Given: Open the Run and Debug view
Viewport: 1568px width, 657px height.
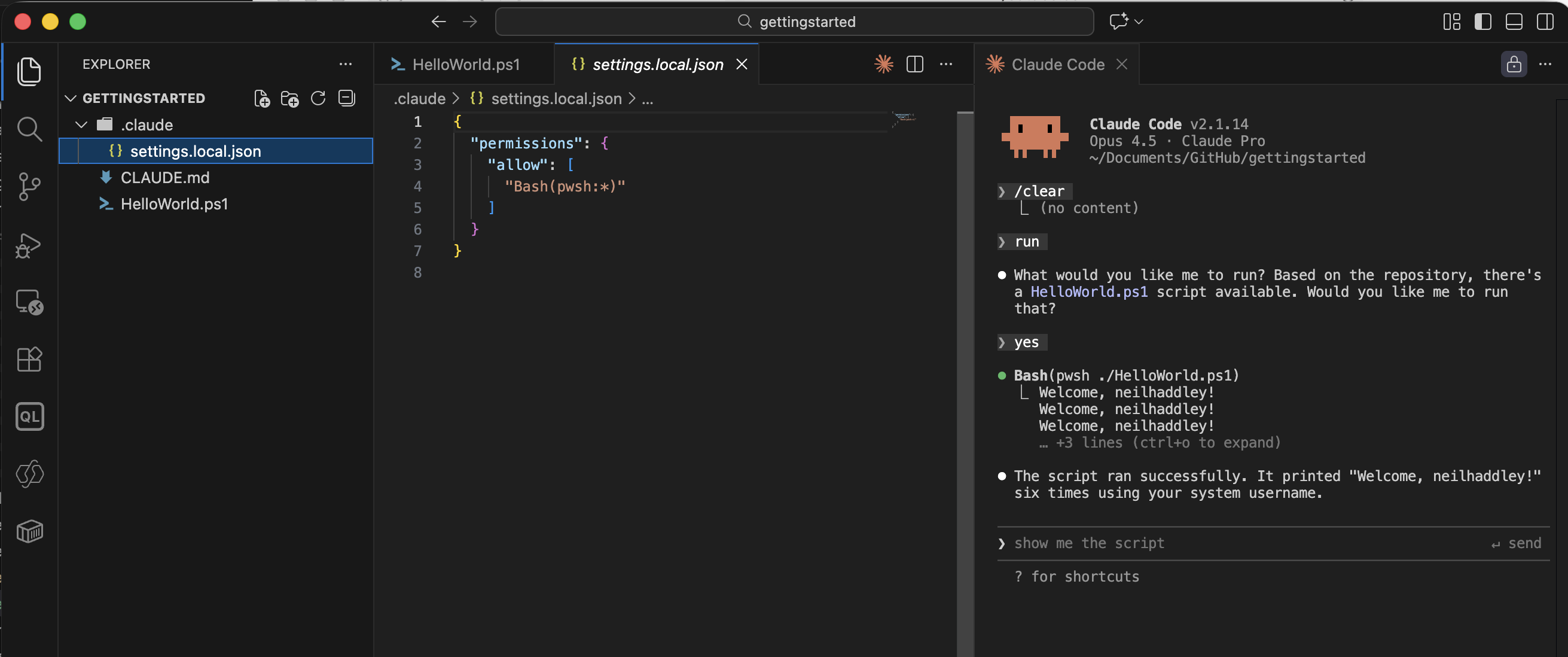Looking at the screenshot, I should (x=29, y=245).
